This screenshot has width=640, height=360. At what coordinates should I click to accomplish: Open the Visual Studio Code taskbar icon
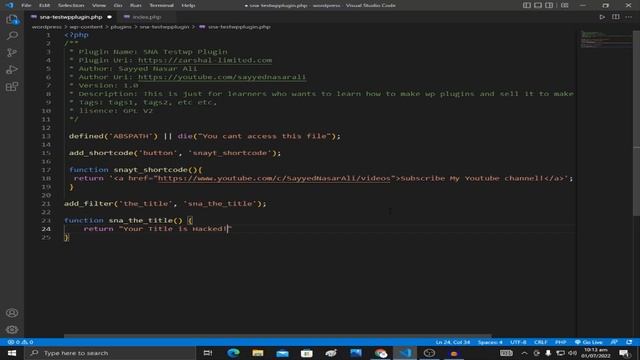click(405, 353)
